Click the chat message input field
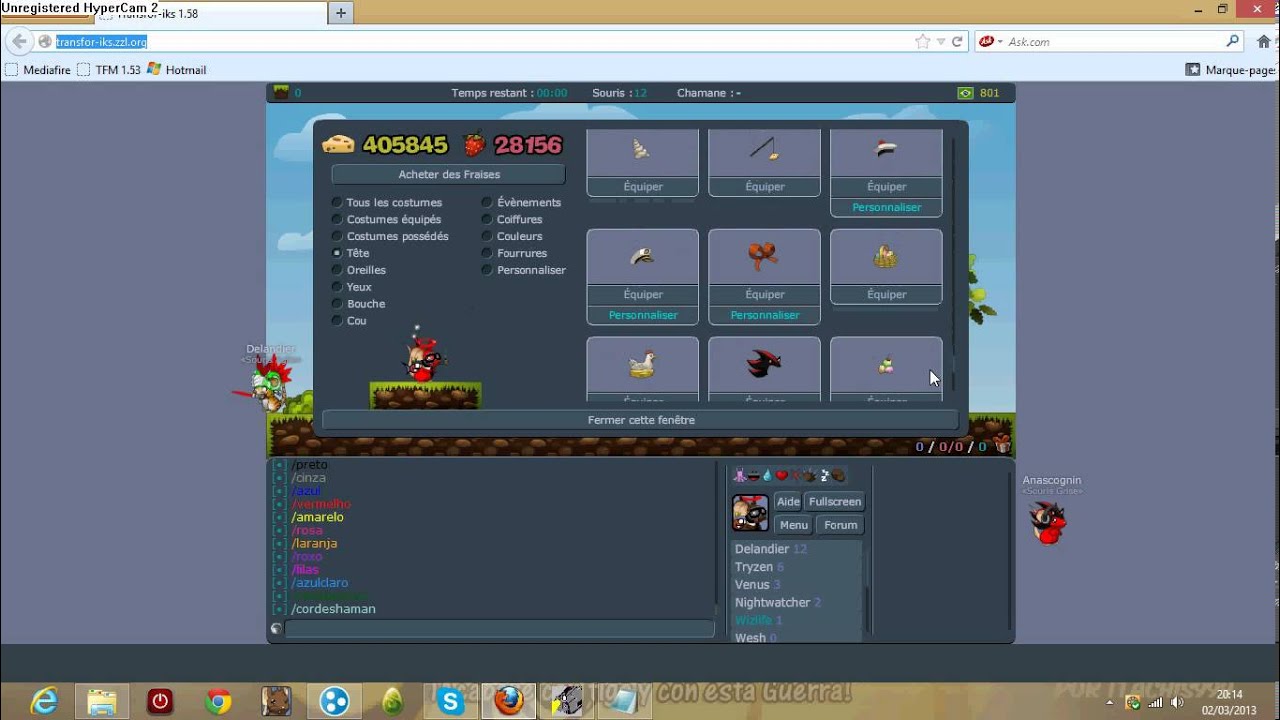 [x=500, y=628]
